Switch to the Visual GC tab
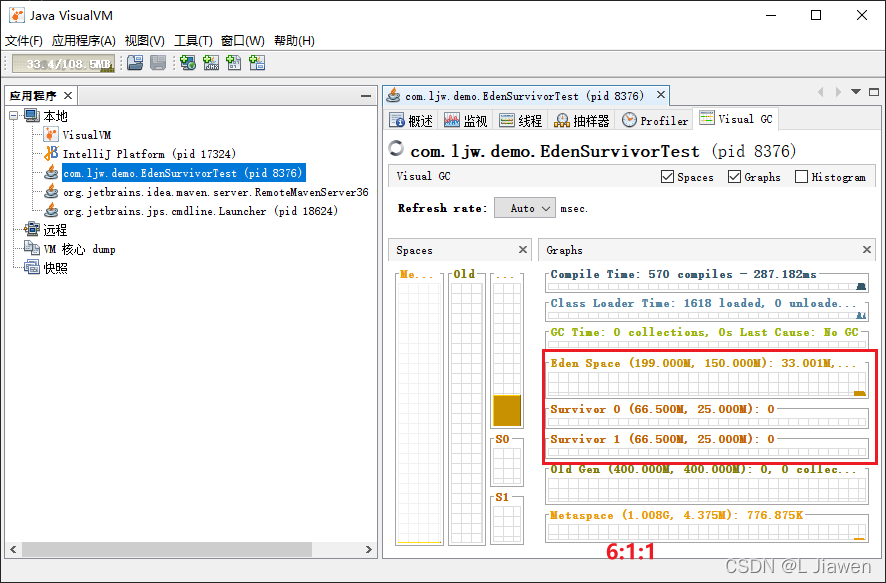This screenshot has width=886, height=583. [x=736, y=119]
